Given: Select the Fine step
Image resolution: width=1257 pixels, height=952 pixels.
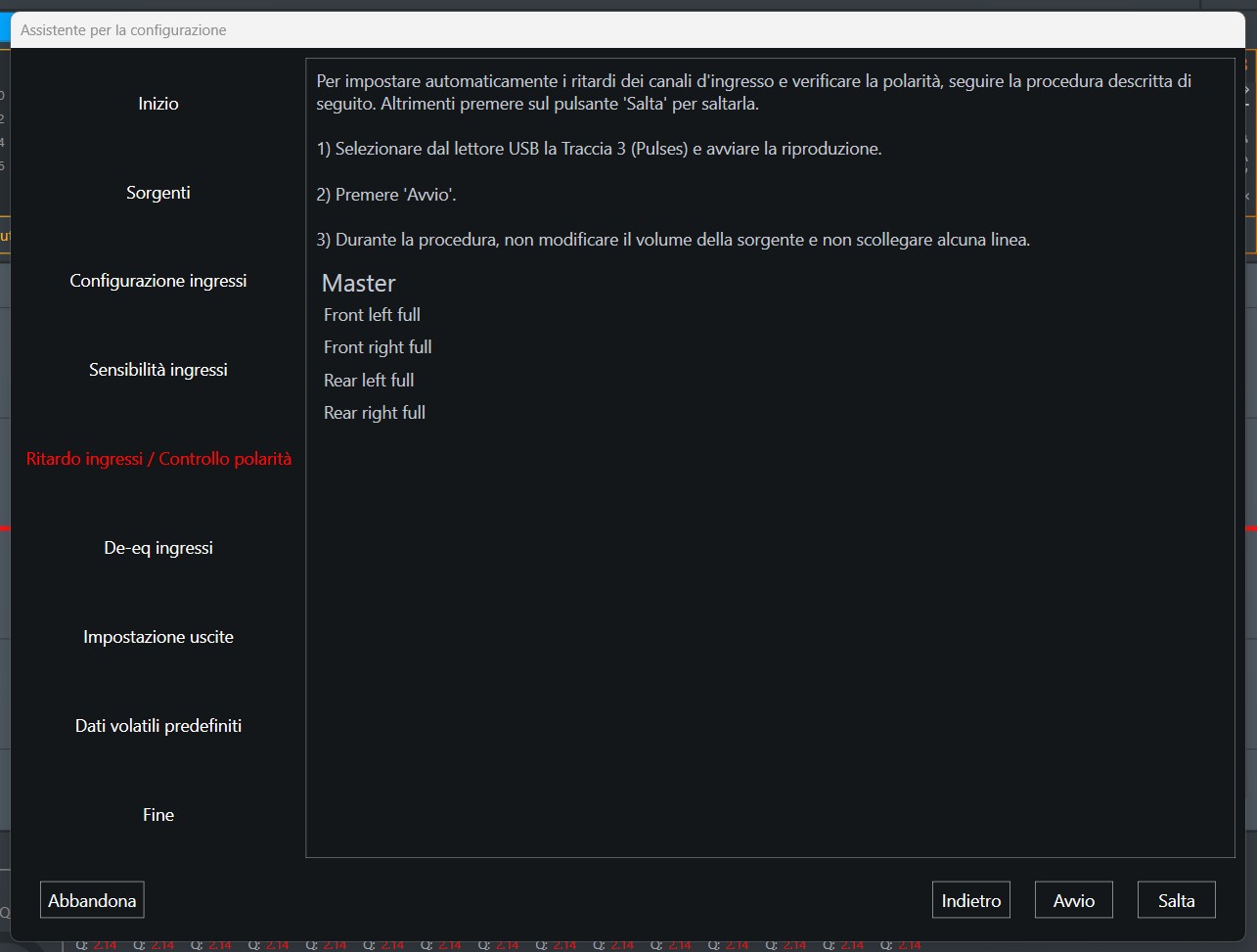Looking at the screenshot, I should click(158, 815).
